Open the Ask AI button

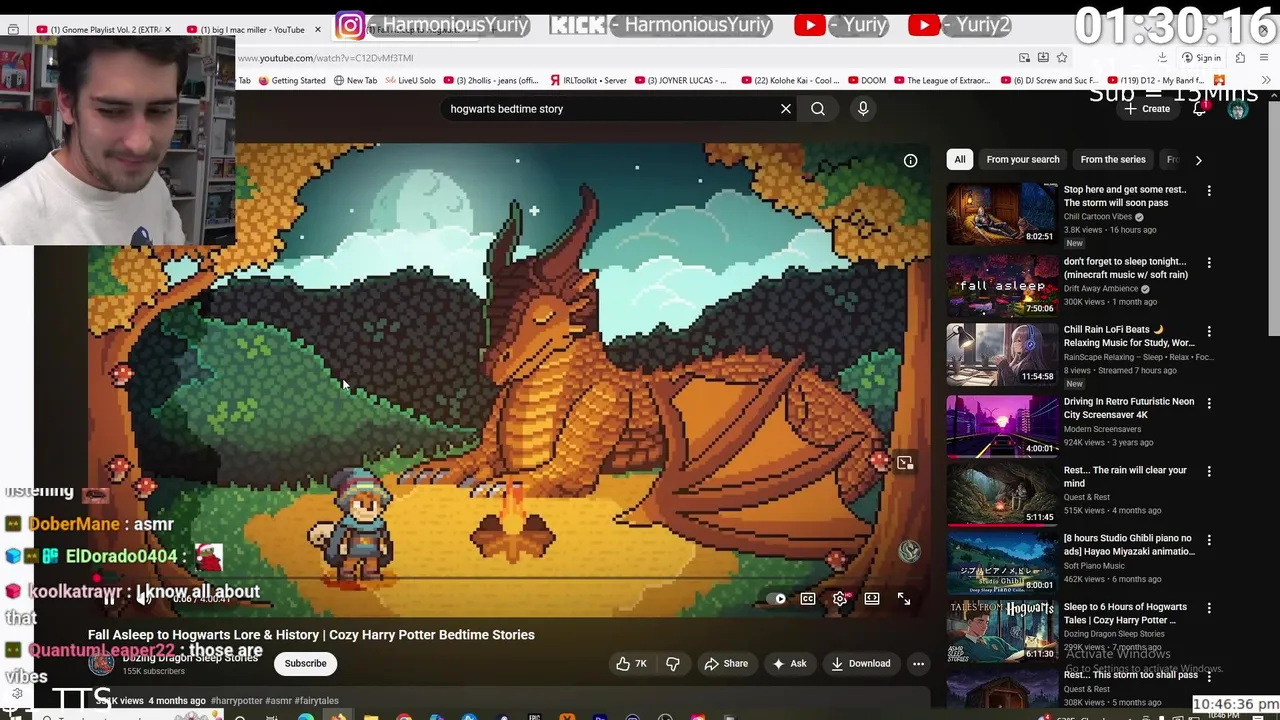pos(789,664)
